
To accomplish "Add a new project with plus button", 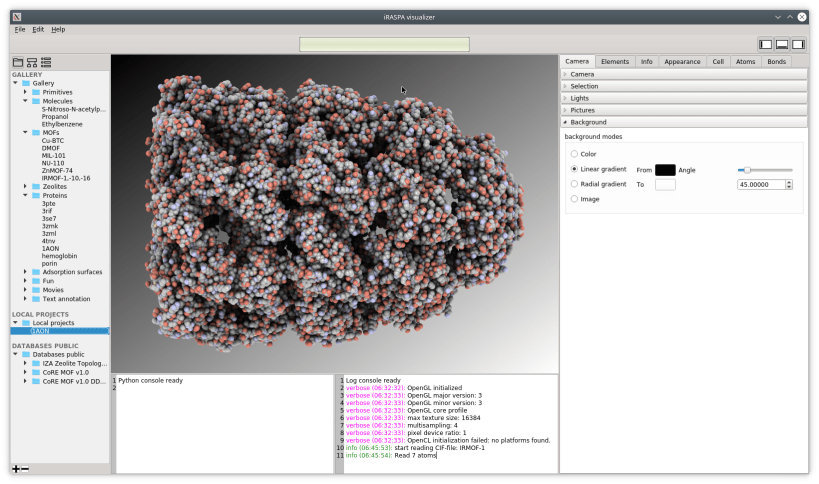I will [x=16, y=469].
